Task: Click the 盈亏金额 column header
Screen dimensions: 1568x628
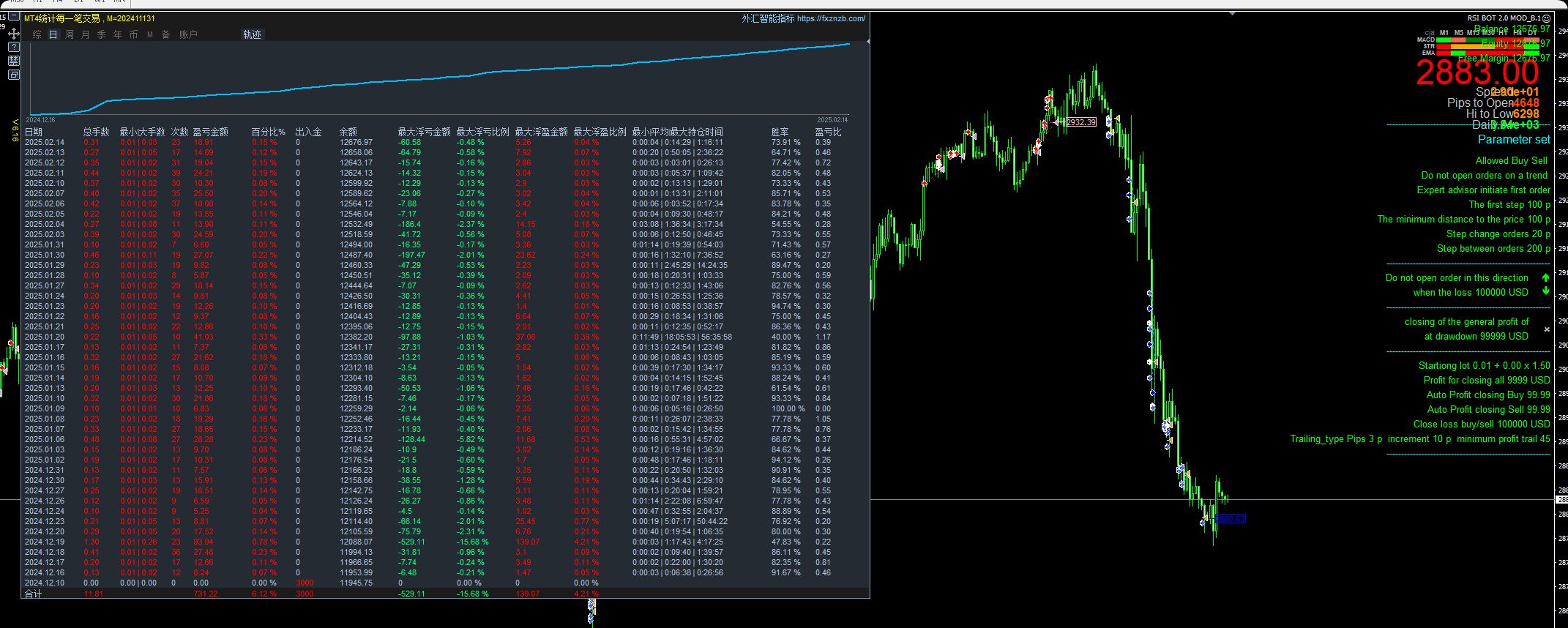Action: tap(211, 132)
